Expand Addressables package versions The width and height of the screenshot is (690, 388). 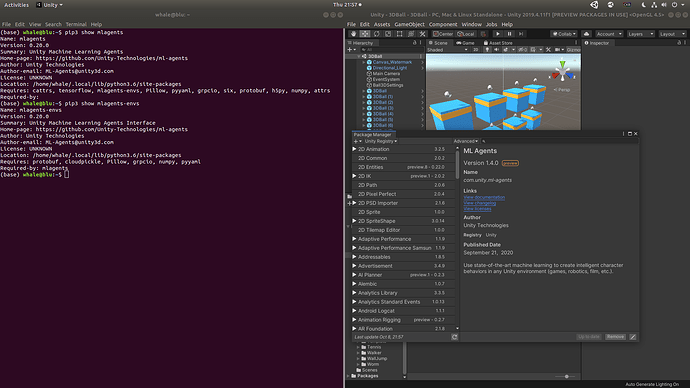coord(354,257)
